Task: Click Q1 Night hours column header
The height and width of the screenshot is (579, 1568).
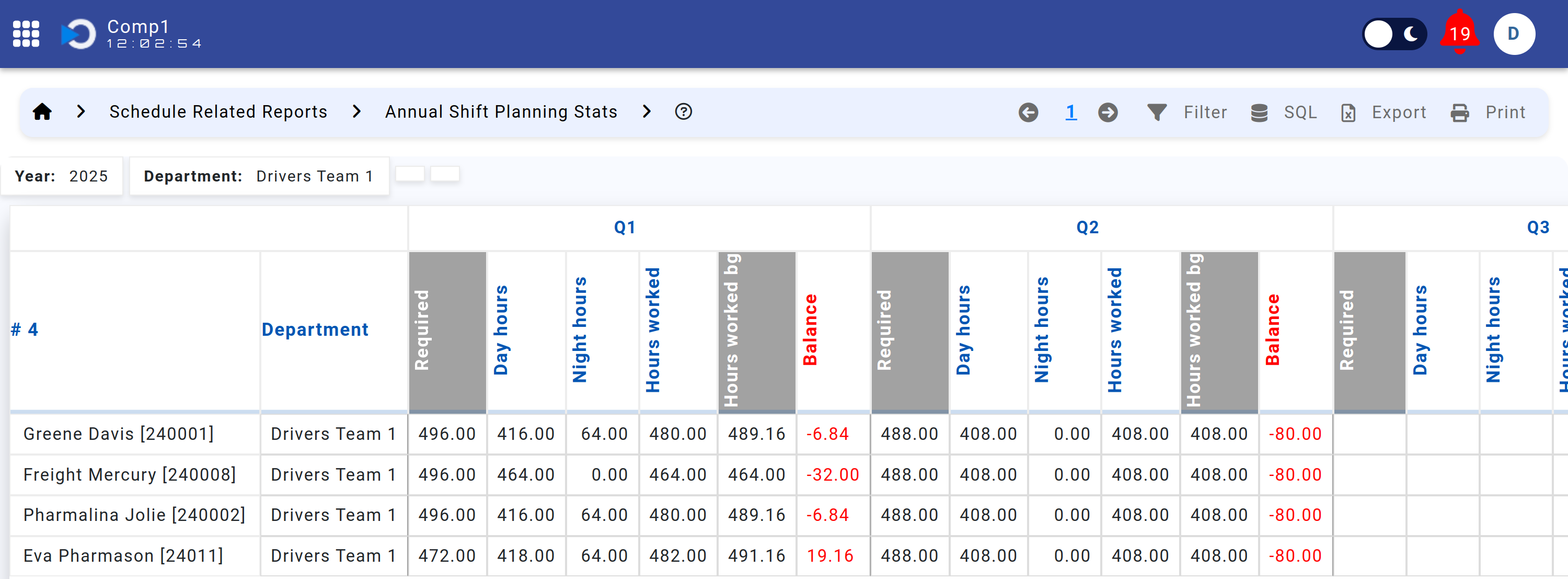Action: [x=603, y=332]
